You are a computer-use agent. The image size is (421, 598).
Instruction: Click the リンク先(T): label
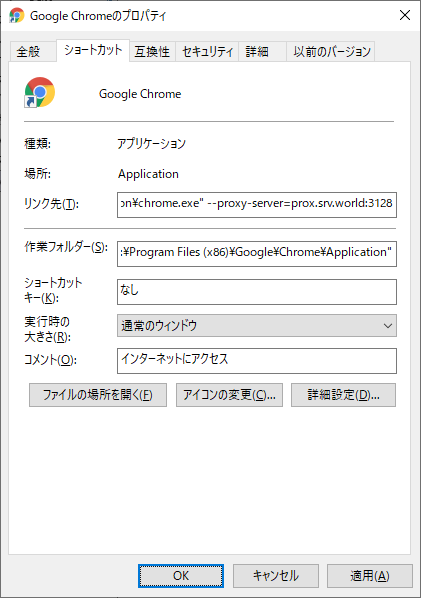pos(51,204)
